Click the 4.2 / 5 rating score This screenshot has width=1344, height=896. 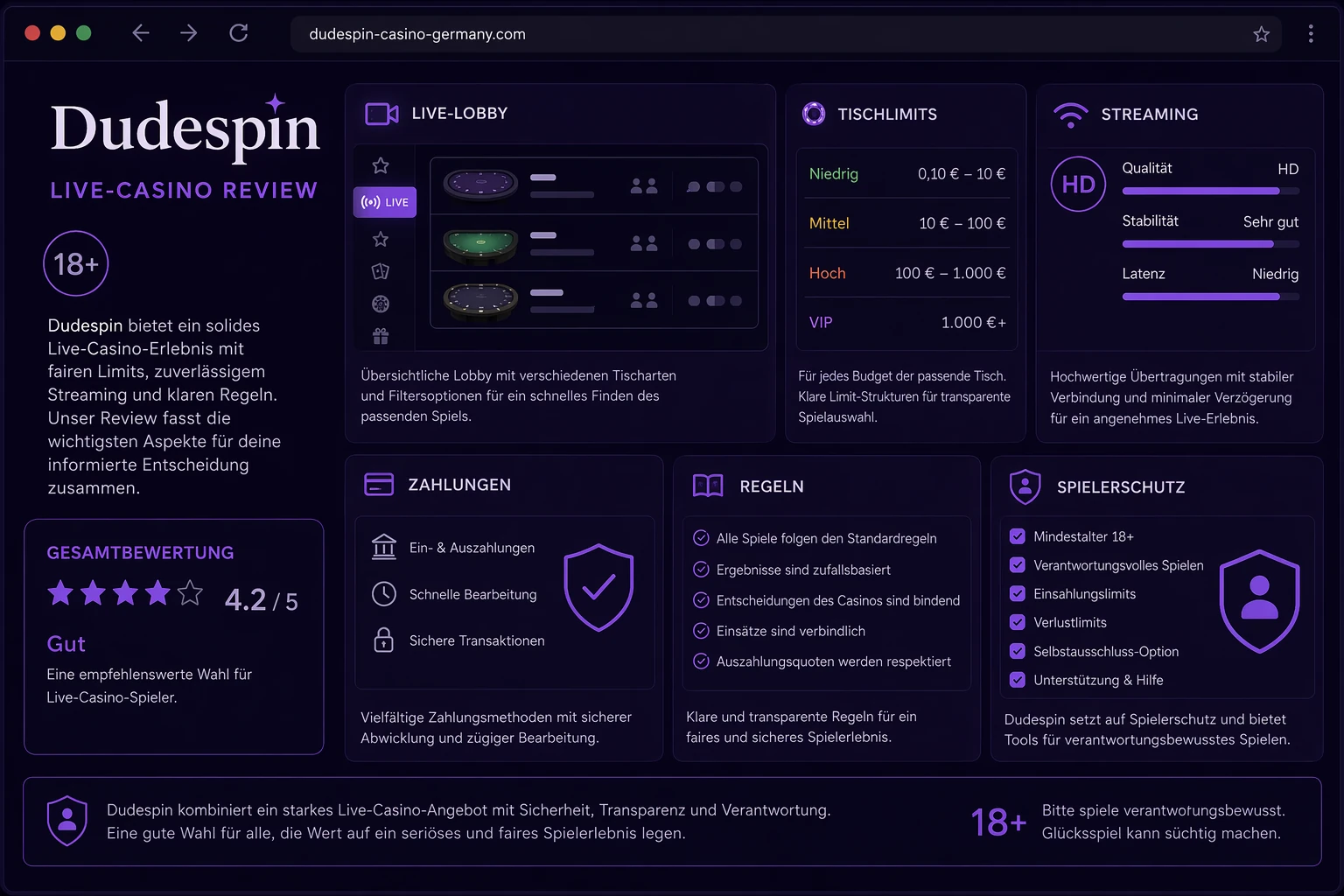point(261,599)
